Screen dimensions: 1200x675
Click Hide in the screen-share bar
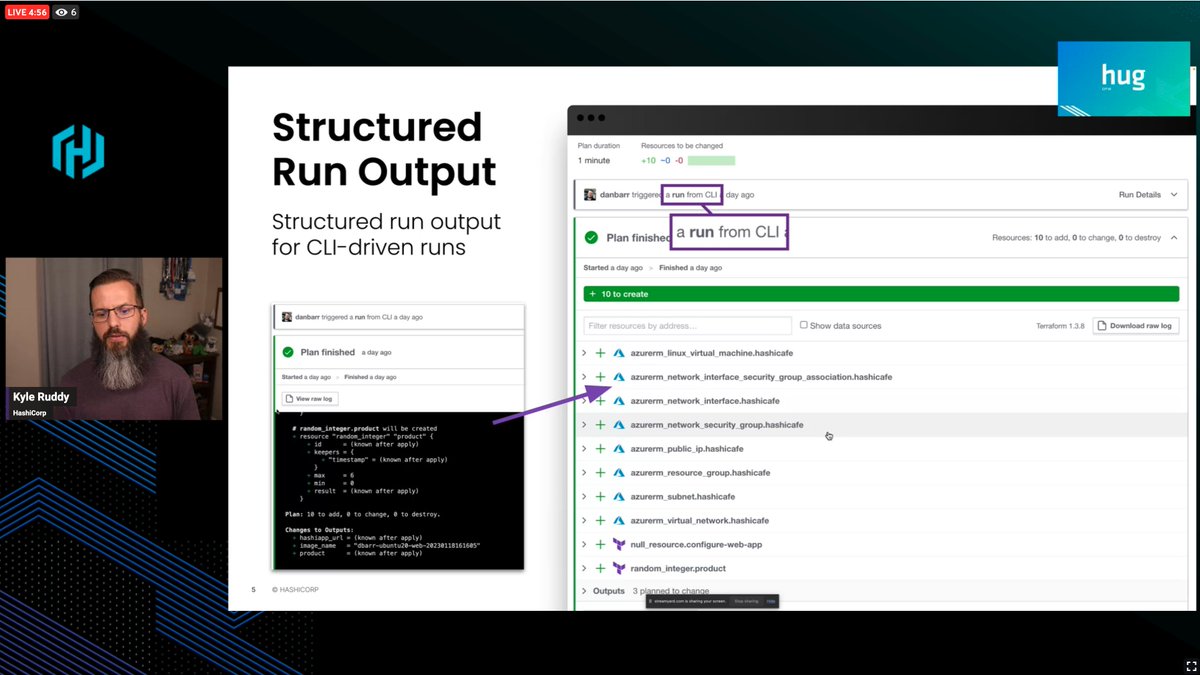771,601
